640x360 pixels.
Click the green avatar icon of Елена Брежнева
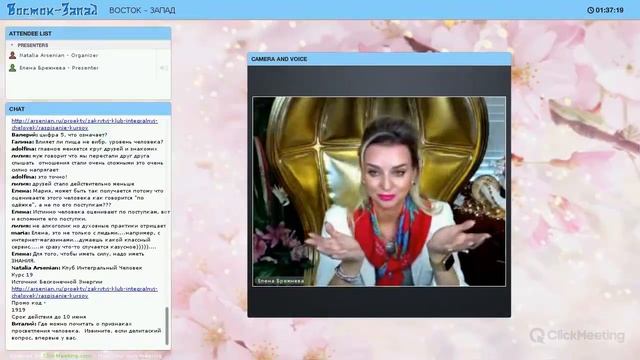[13, 68]
